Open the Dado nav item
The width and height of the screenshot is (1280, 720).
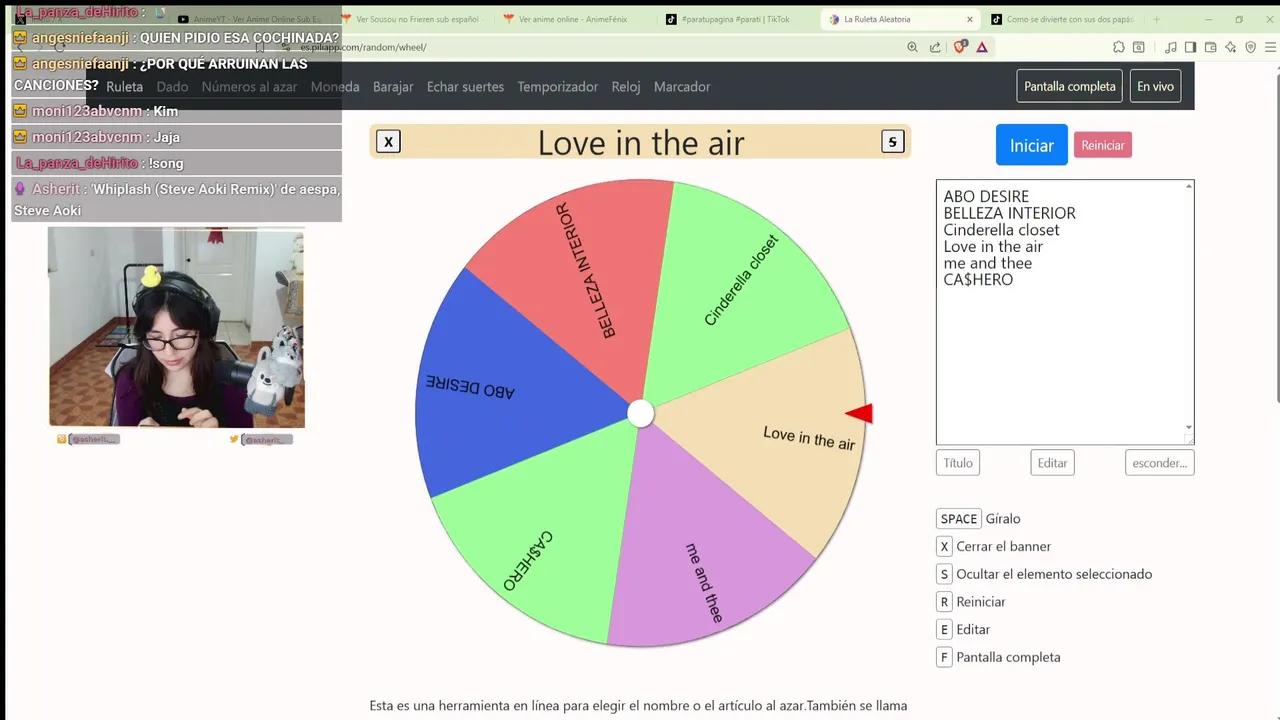[x=172, y=87]
